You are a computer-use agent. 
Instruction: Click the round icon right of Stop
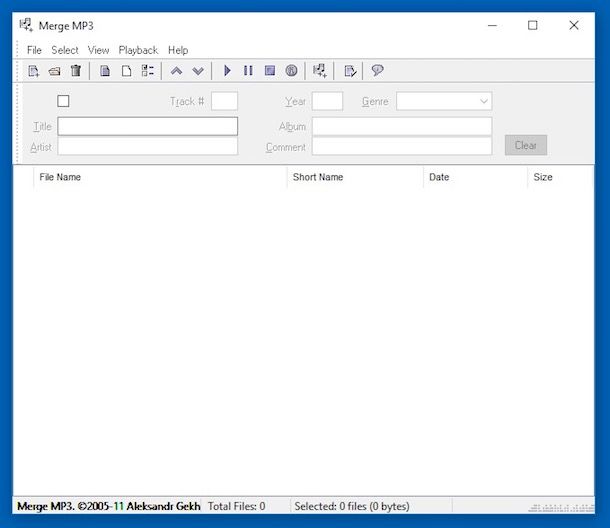(291, 70)
